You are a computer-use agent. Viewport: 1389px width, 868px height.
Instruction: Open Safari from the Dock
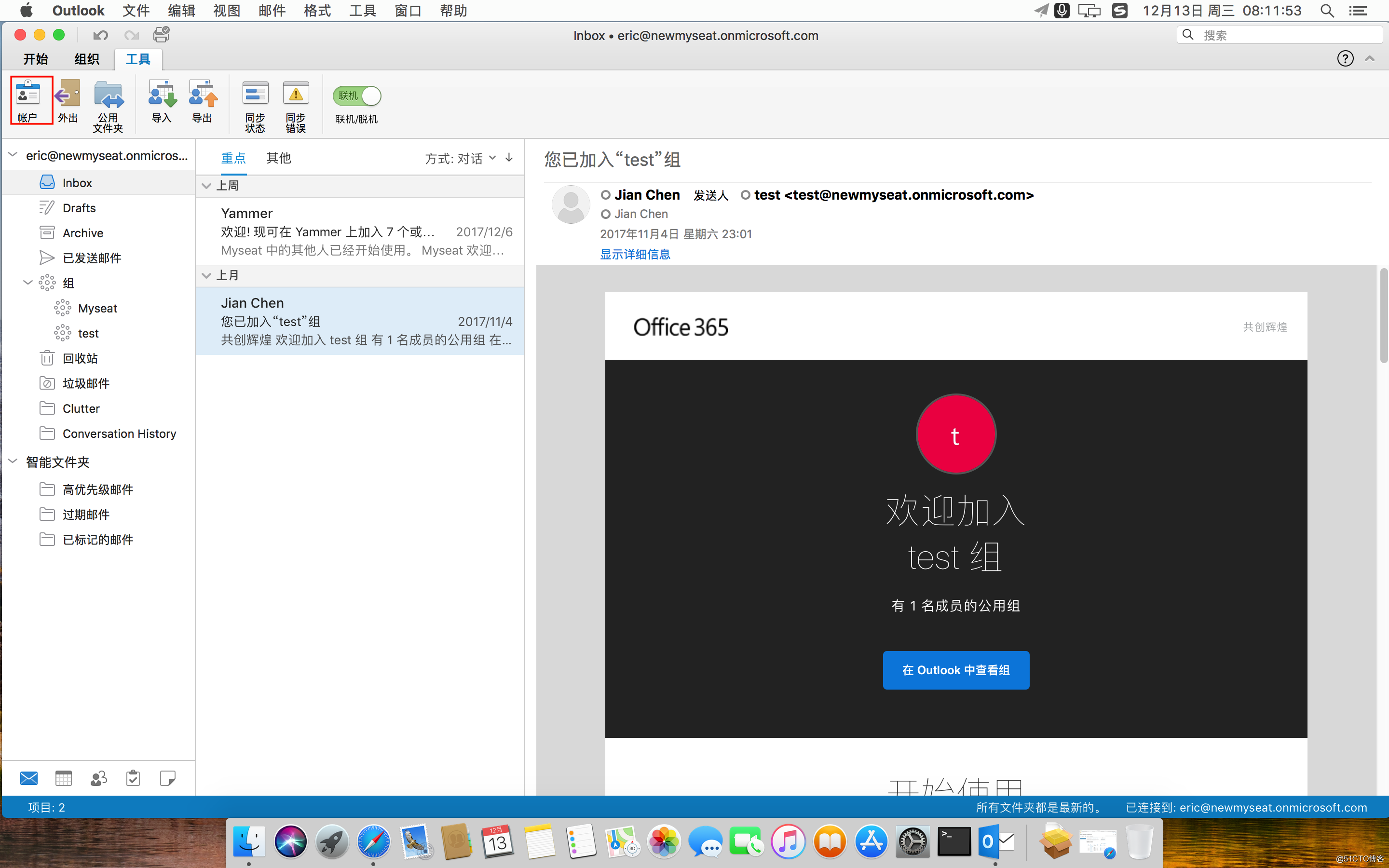point(373,841)
